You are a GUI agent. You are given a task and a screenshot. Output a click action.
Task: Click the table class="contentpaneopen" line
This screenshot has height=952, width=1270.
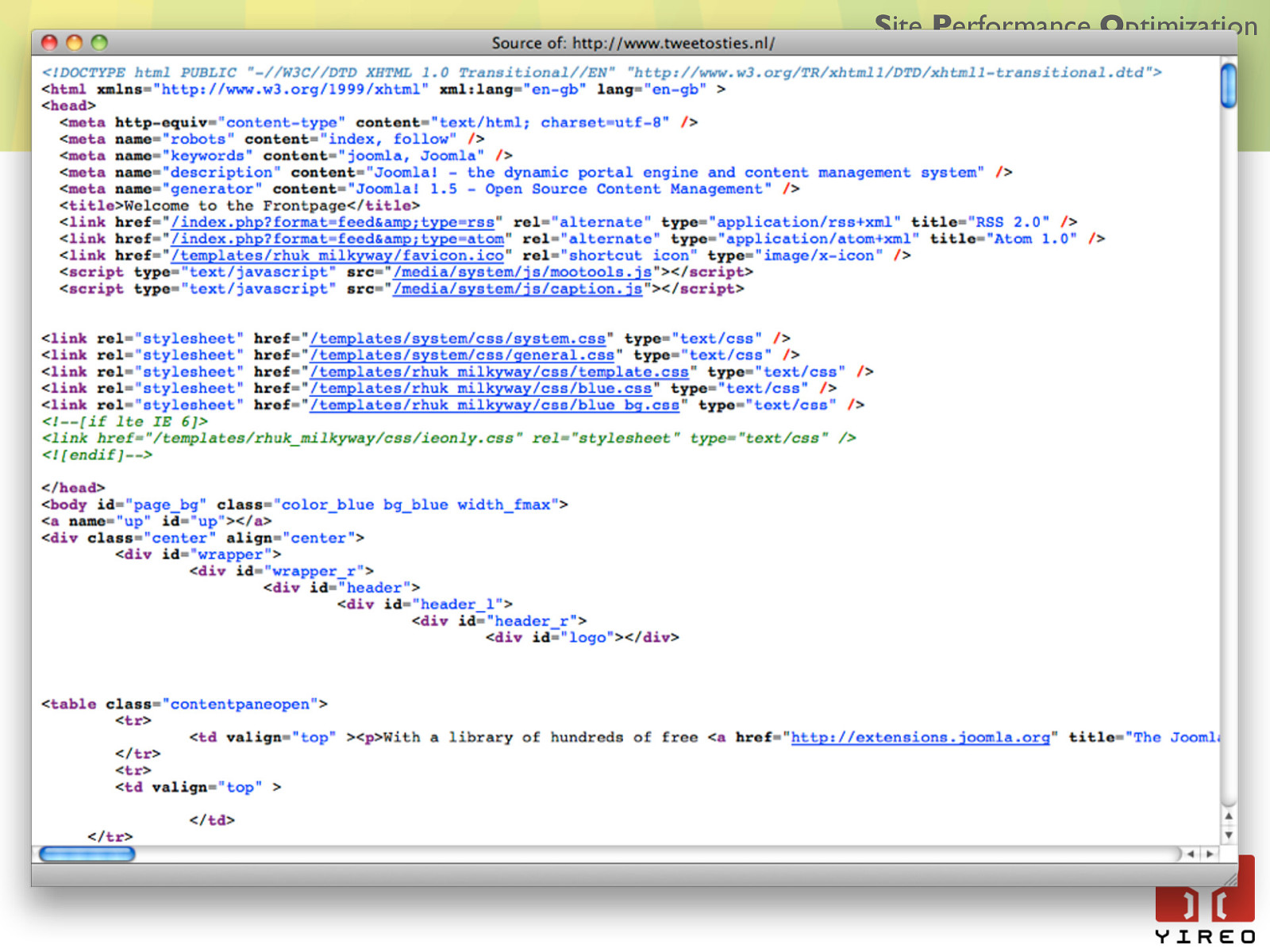(x=184, y=704)
